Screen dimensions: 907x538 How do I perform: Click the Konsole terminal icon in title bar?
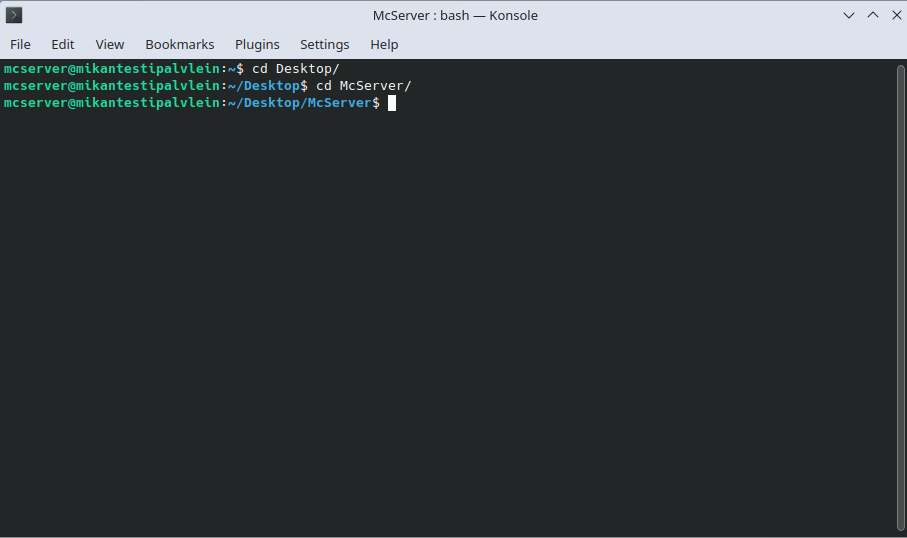pyautogui.click(x=14, y=15)
